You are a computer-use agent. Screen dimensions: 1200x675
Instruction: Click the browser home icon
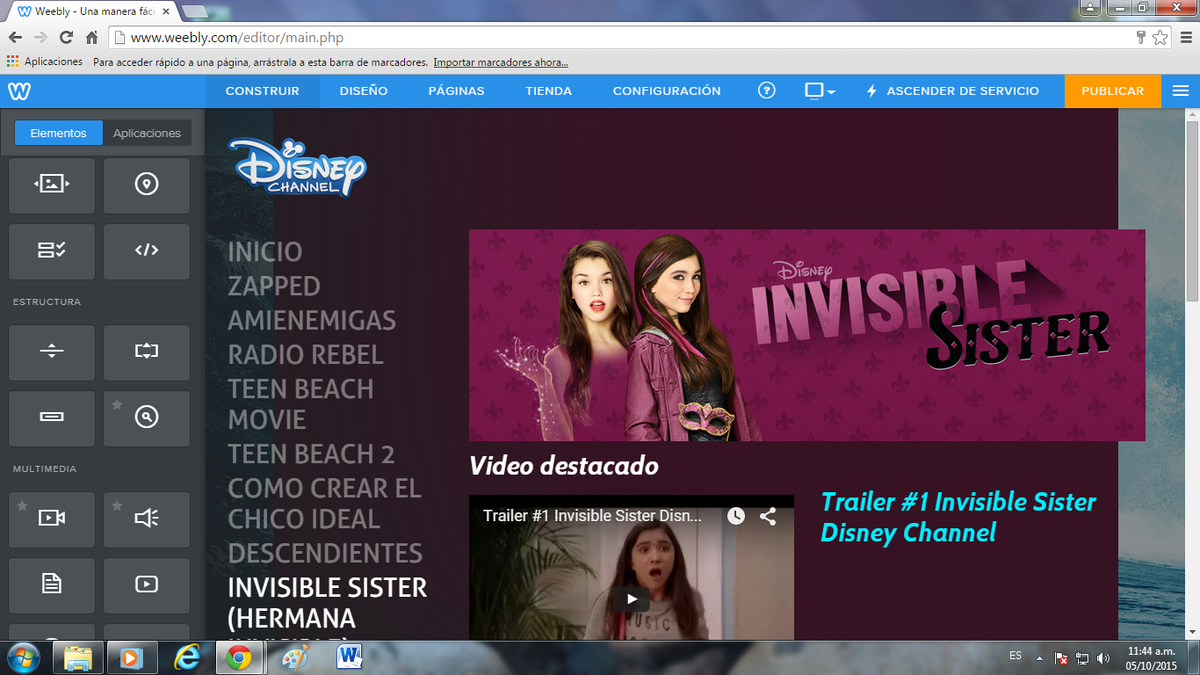pos(92,37)
